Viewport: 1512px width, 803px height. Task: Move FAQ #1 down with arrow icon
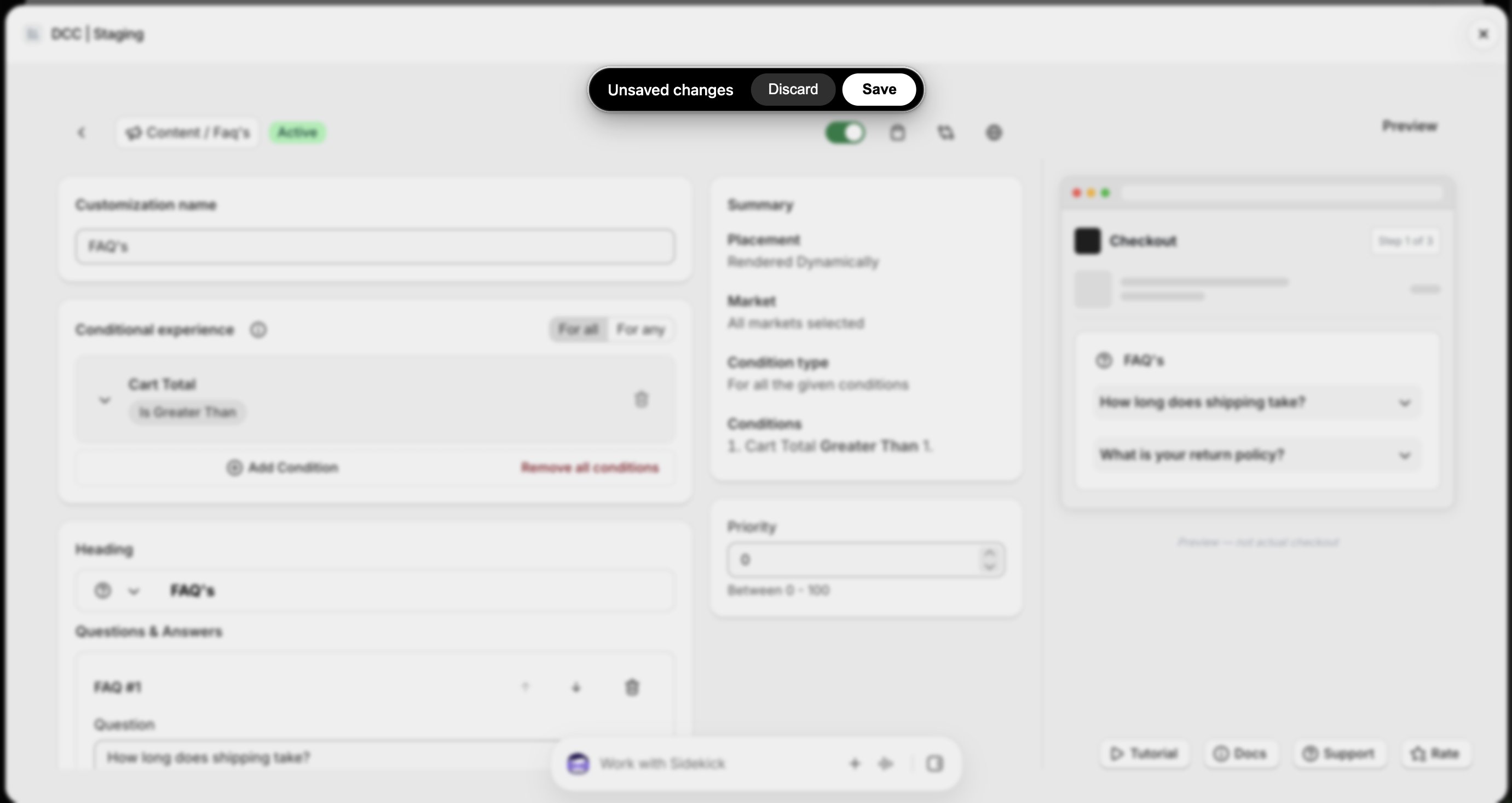(576, 687)
